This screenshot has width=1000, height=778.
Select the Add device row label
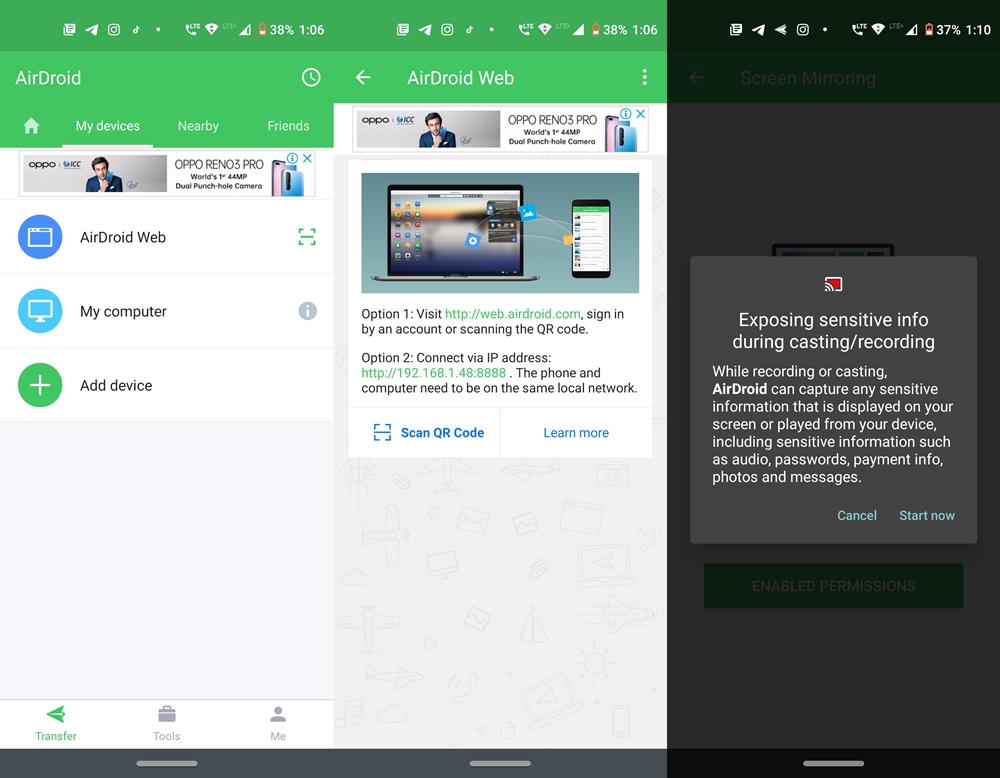point(116,385)
